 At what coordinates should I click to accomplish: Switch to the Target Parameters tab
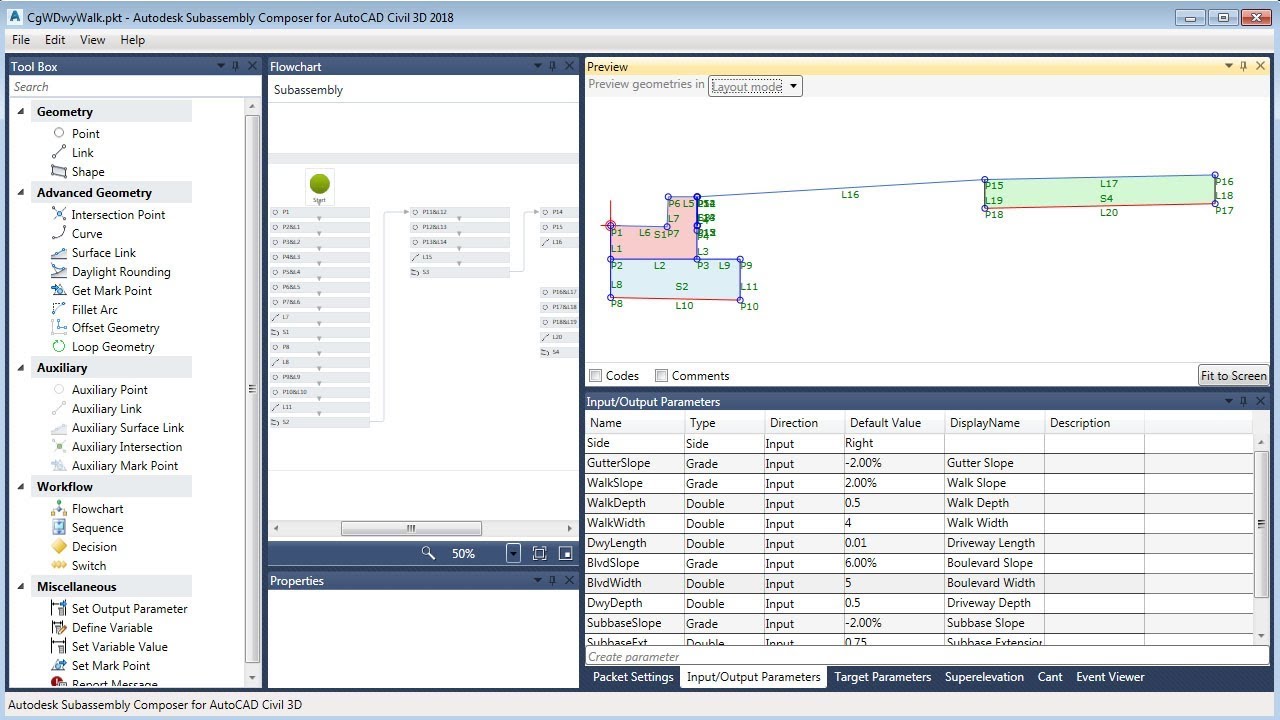tap(883, 677)
